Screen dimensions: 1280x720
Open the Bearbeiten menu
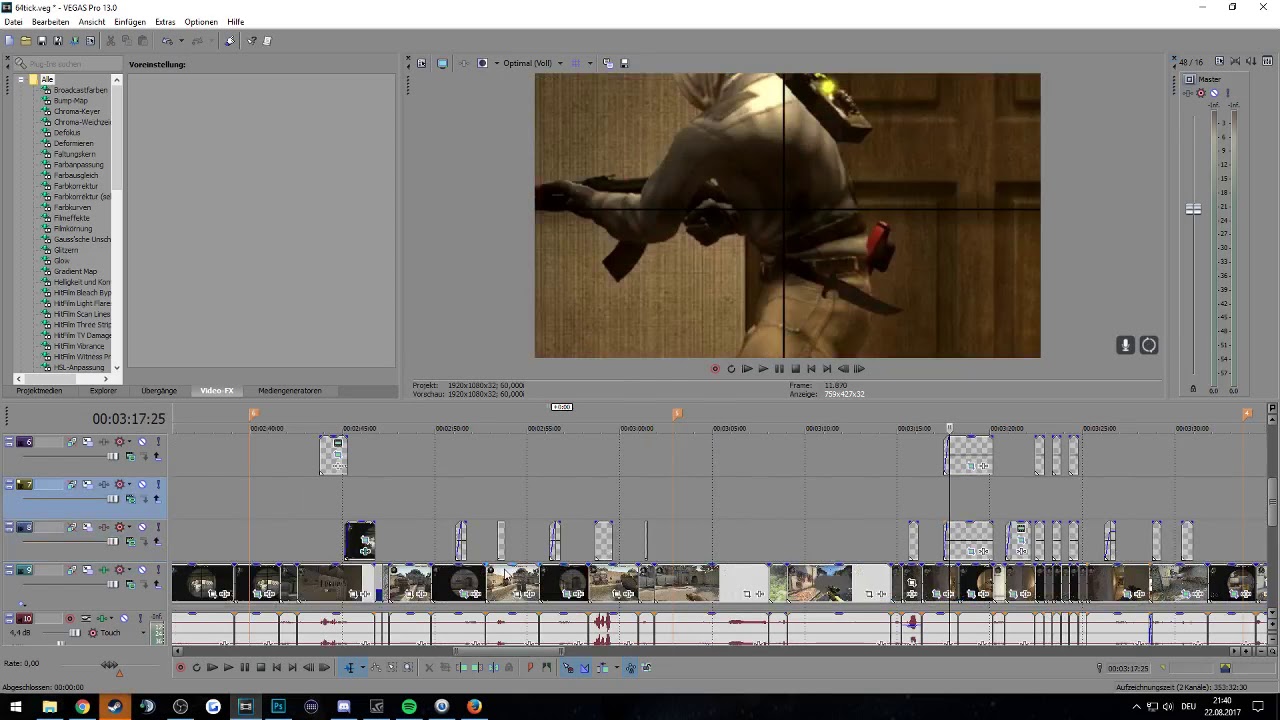tap(51, 22)
